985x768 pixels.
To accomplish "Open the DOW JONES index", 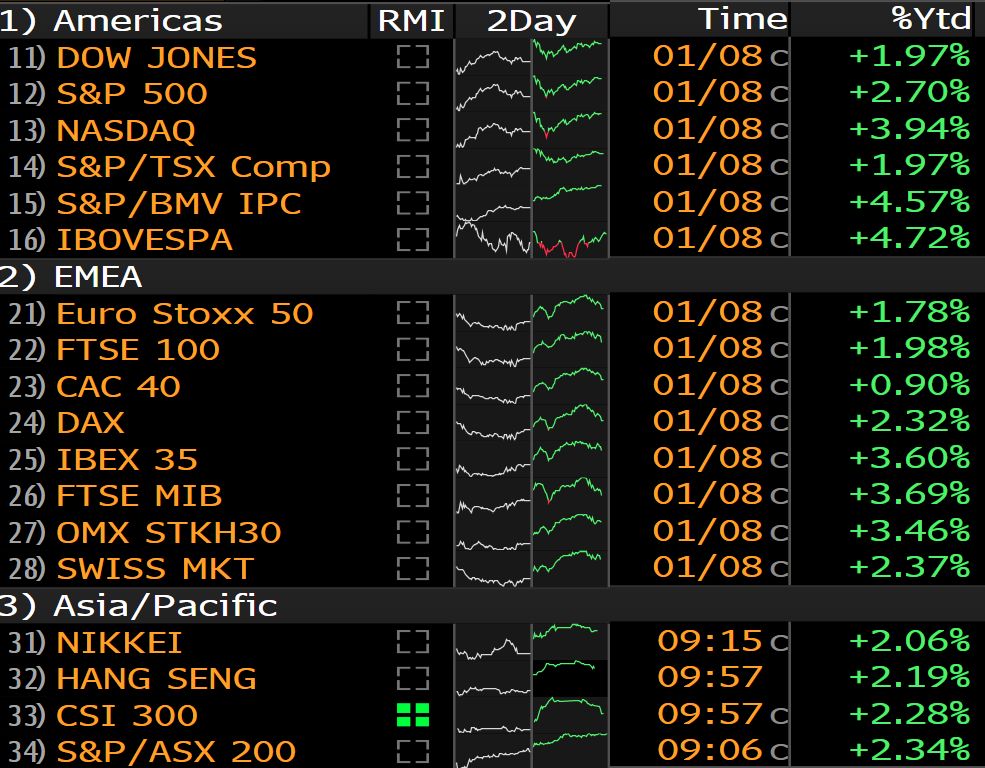I will pos(156,58).
